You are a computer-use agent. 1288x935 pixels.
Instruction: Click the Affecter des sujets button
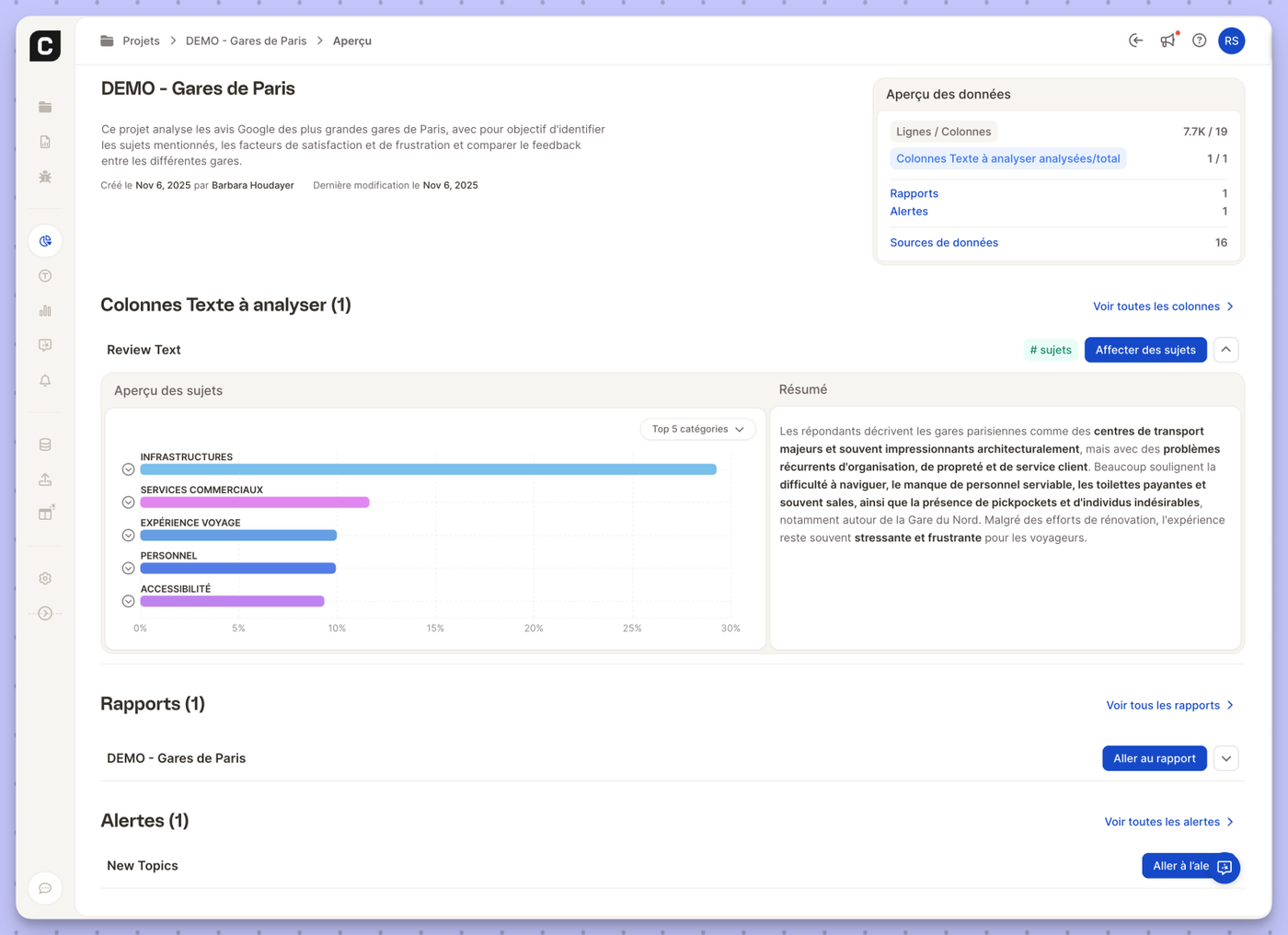coord(1144,350)
